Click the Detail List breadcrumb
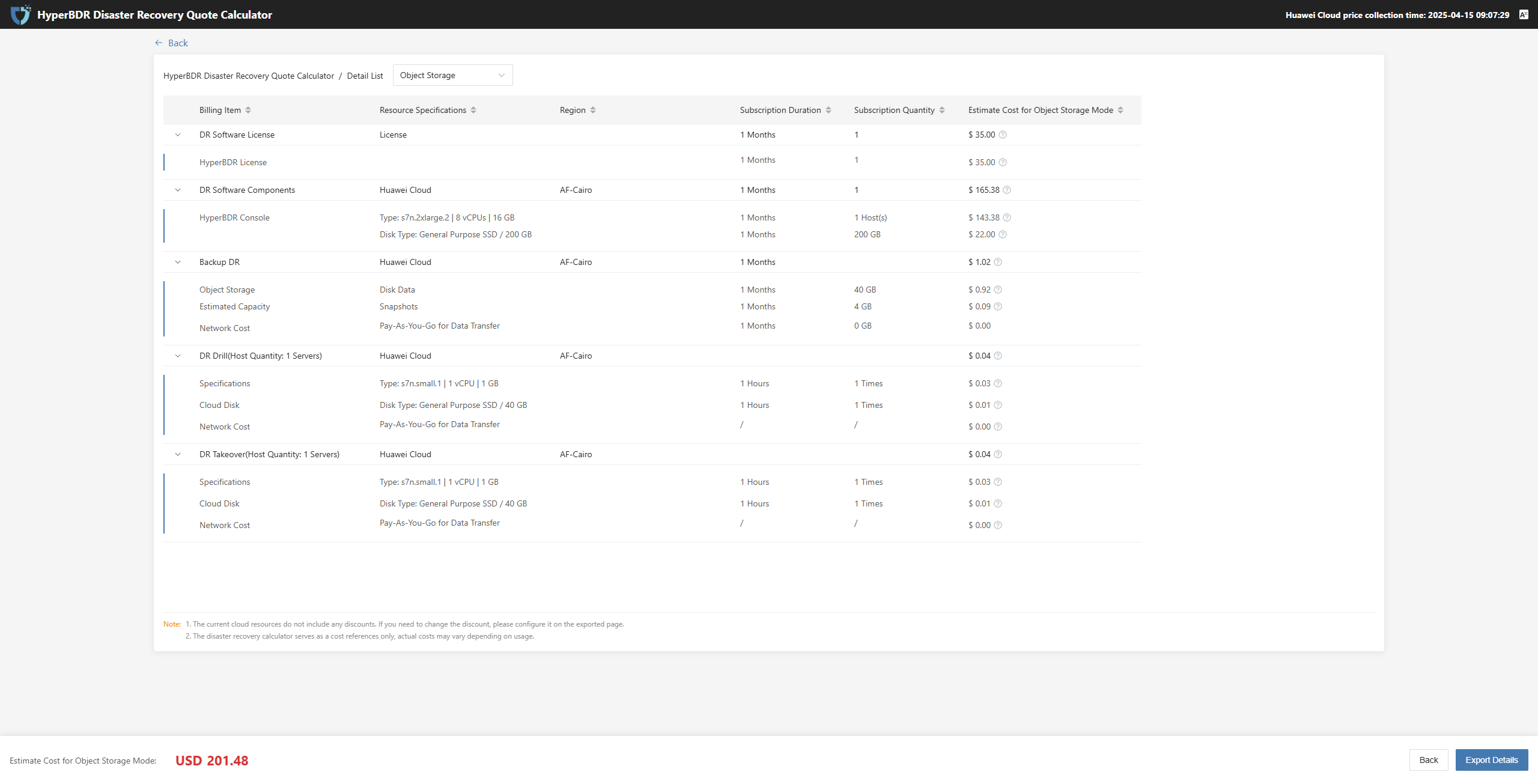The image size is (1538, 784). coord(365,76)
